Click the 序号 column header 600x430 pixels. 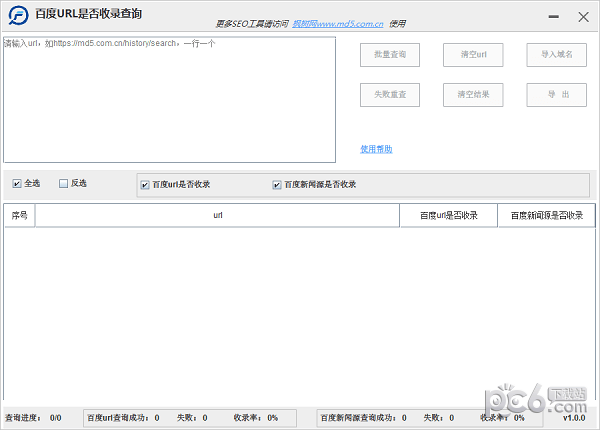[19, 215]
